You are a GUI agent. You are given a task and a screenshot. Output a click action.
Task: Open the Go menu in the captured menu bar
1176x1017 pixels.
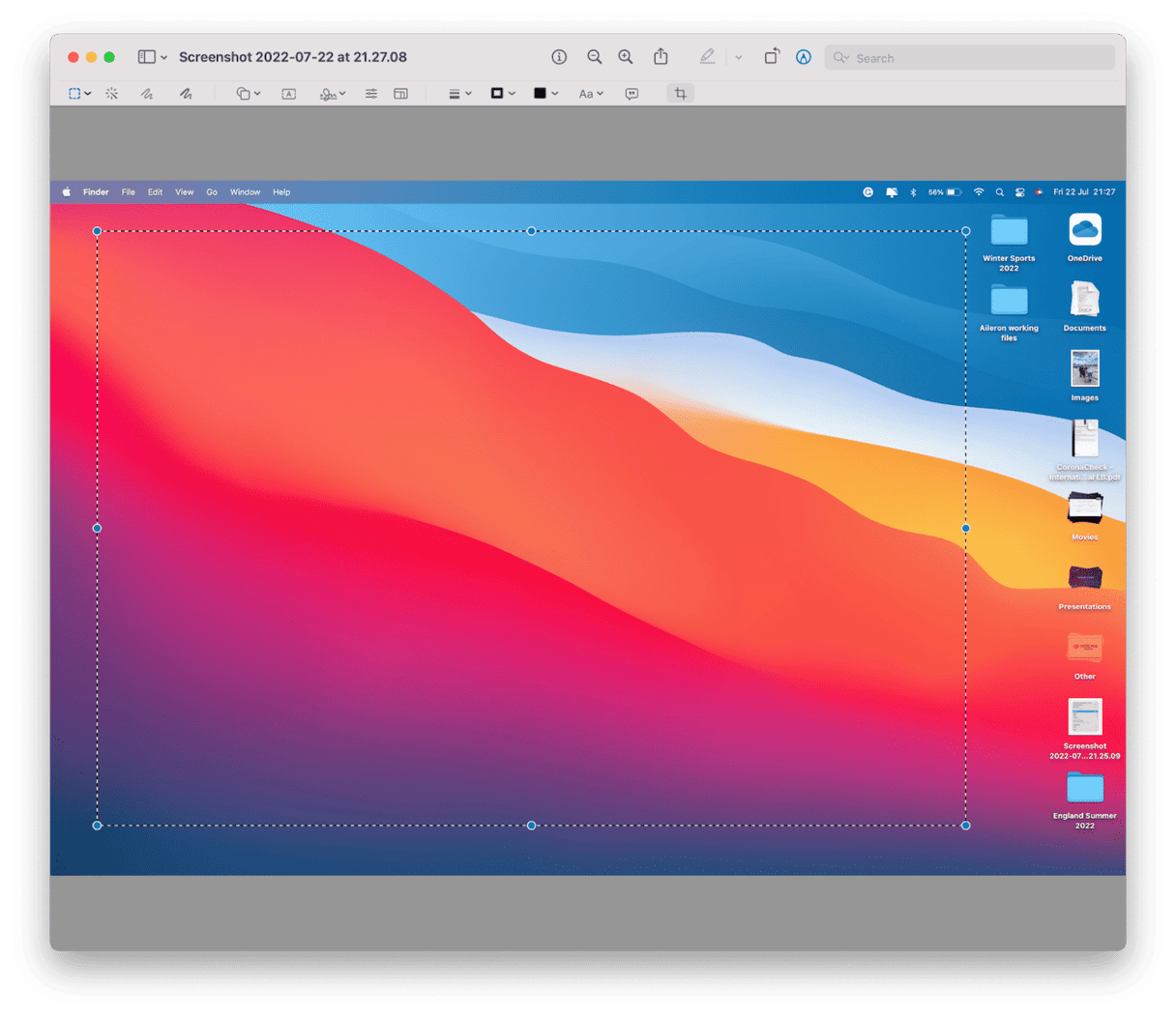coord(212,191)
